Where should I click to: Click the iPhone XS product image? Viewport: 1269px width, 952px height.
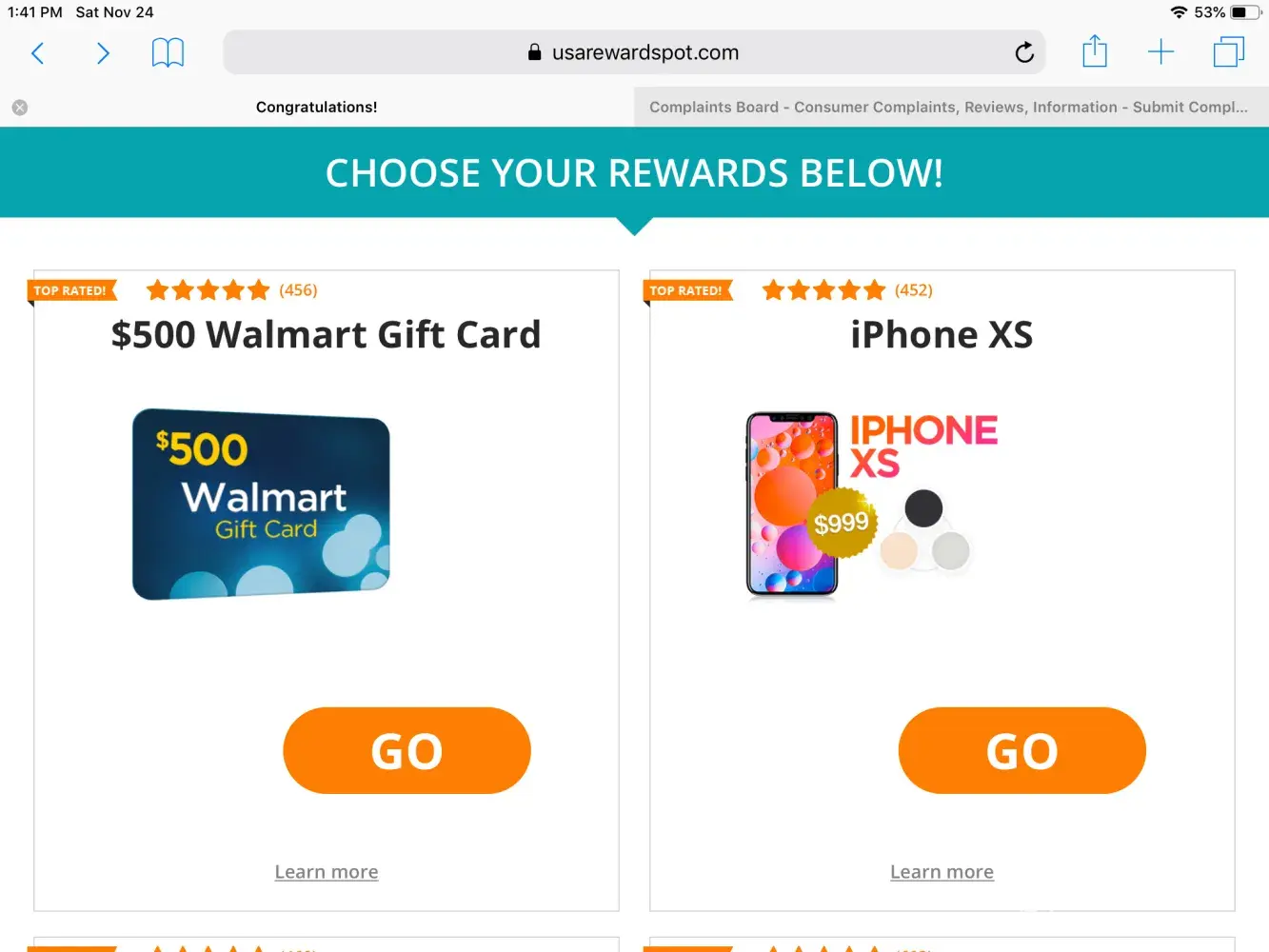pos(872,505)
